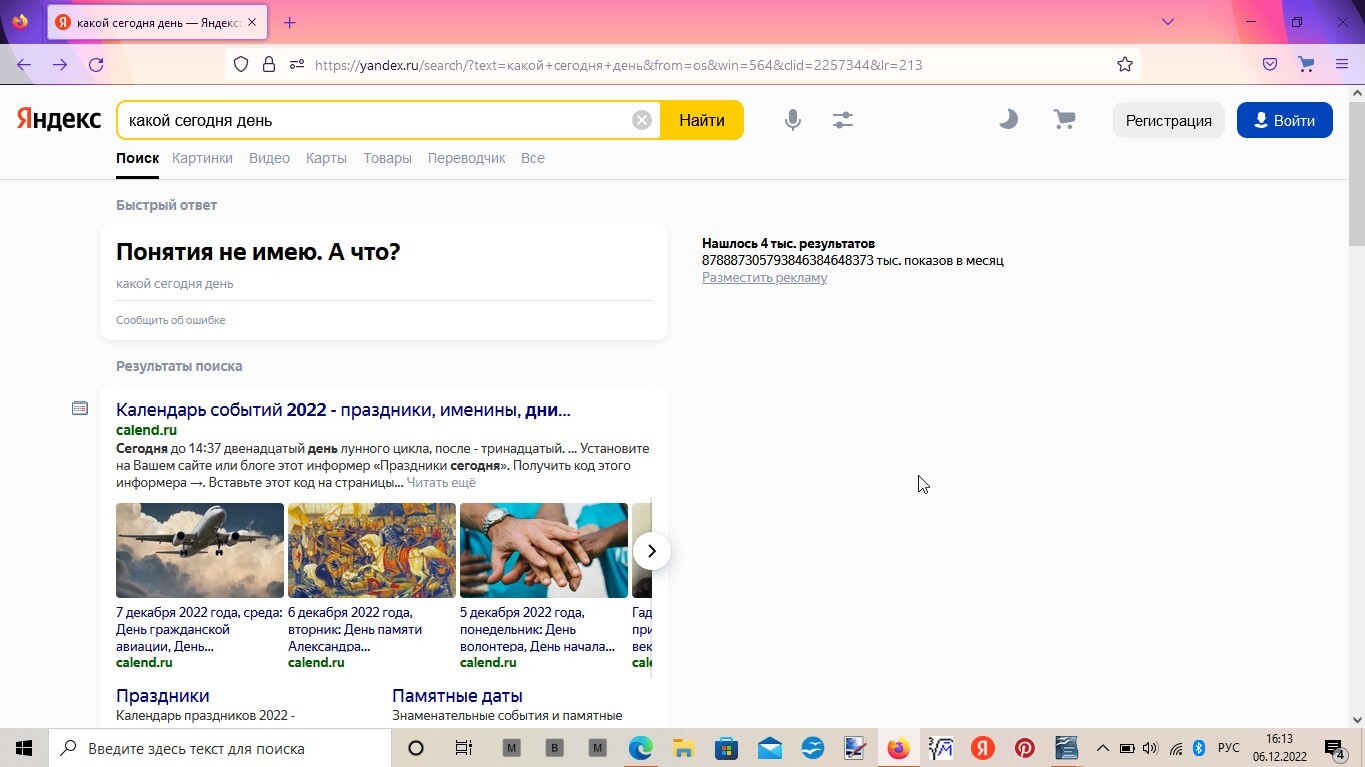Open Task View on the taskbar
The height and width of the screenshot is (767, 1365).
(463, 748)
